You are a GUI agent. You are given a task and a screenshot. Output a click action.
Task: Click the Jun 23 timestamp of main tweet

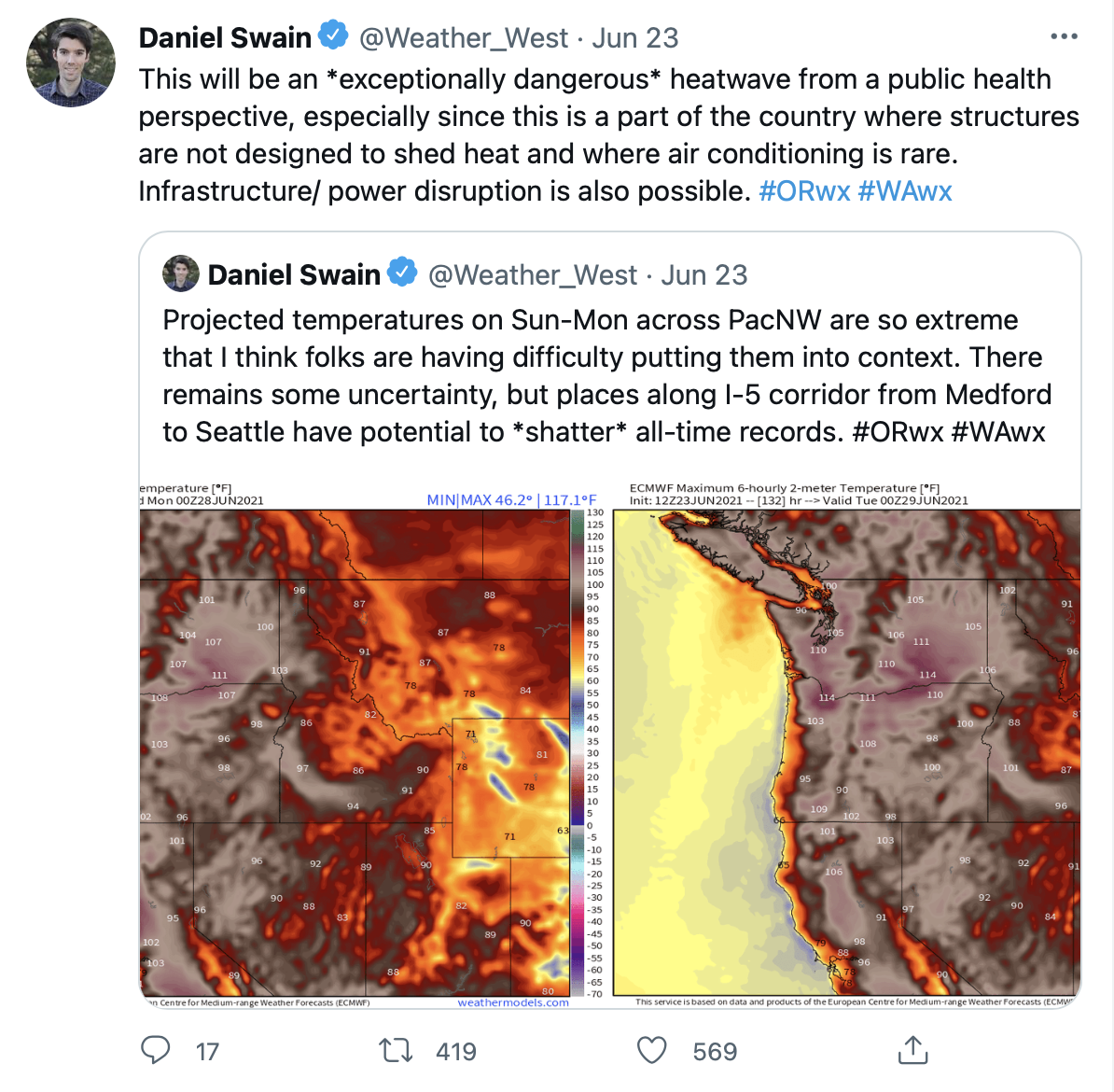point(635,38)
